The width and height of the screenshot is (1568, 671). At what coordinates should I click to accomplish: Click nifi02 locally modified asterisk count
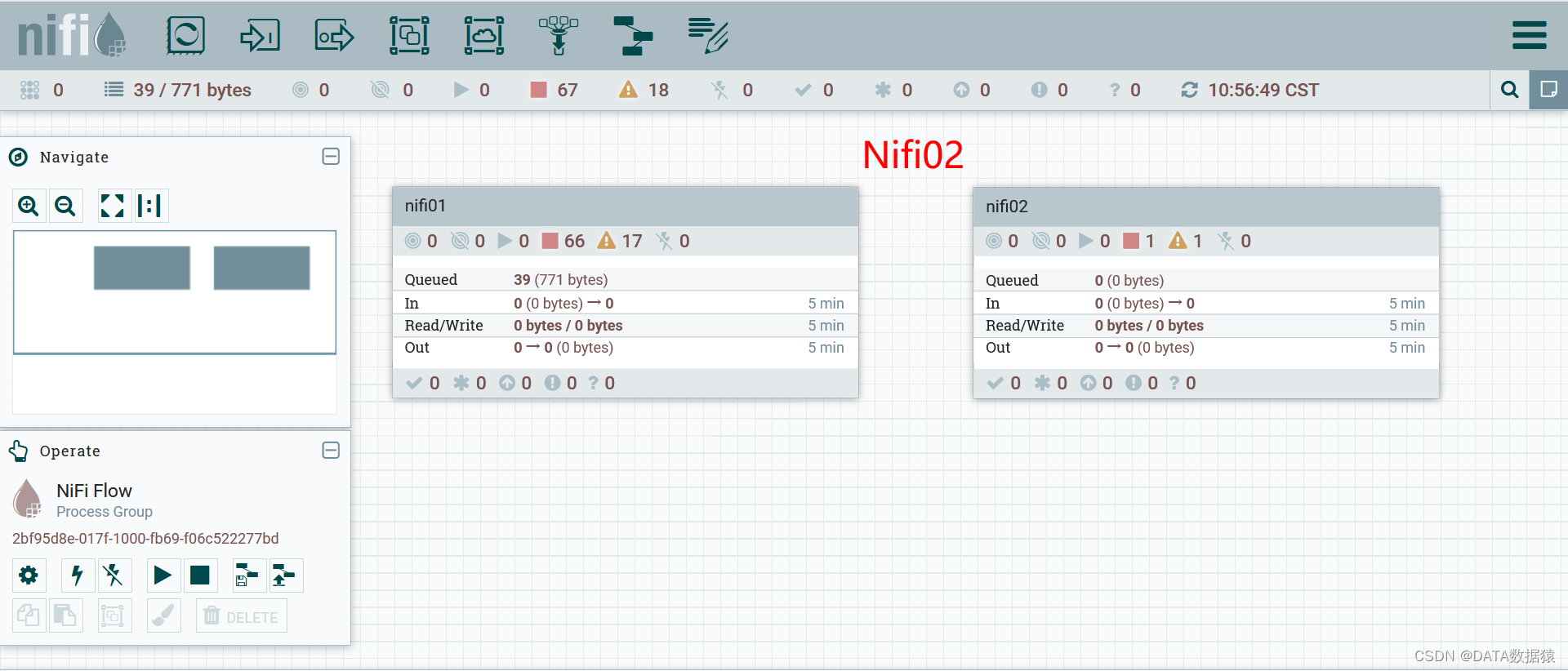point(1062,383)
